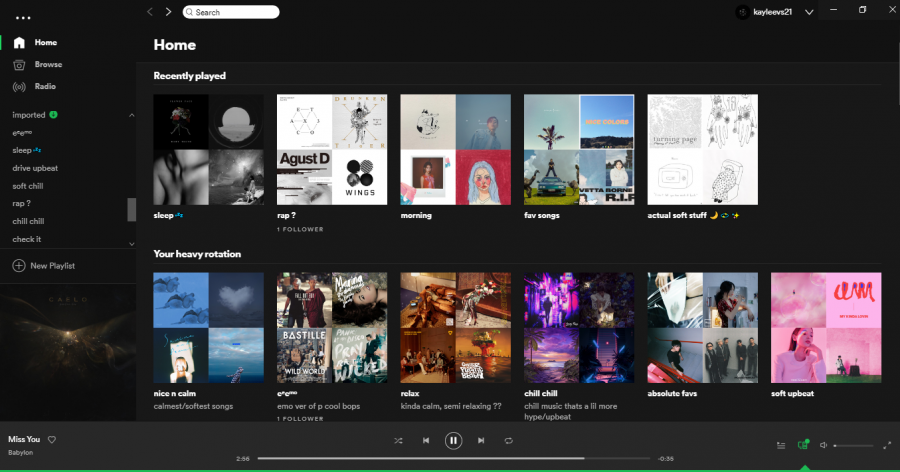
Task: Open the Miss You song title link
Action: 24,439
